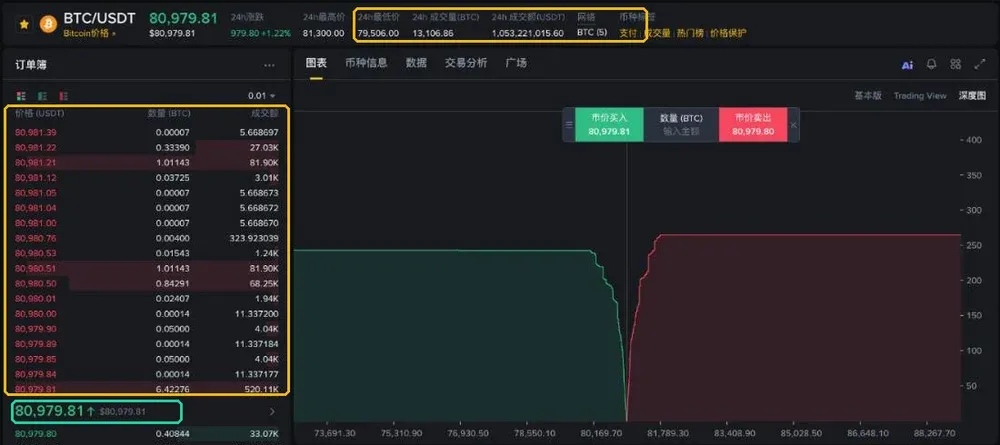Open the 币种信息 tab
1000x445 pixels.
click(x=366, y=63)
